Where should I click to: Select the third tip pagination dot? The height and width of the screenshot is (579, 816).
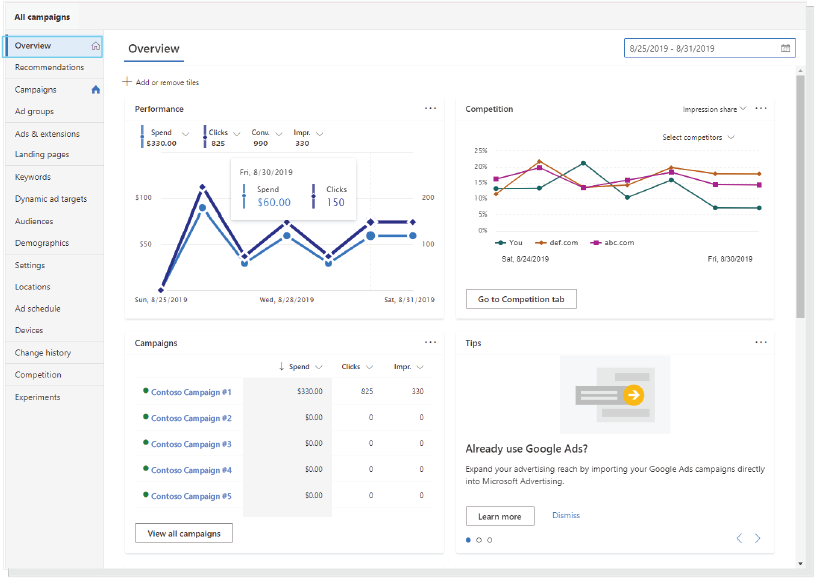pyautogui.click(x=490, y=540)
